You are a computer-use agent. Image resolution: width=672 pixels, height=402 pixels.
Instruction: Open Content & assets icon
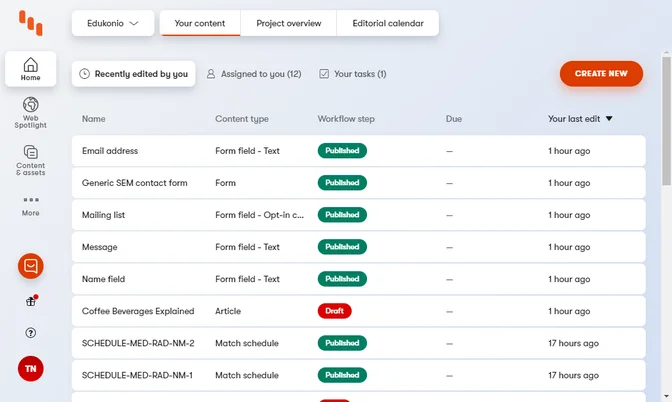(30, 159)
